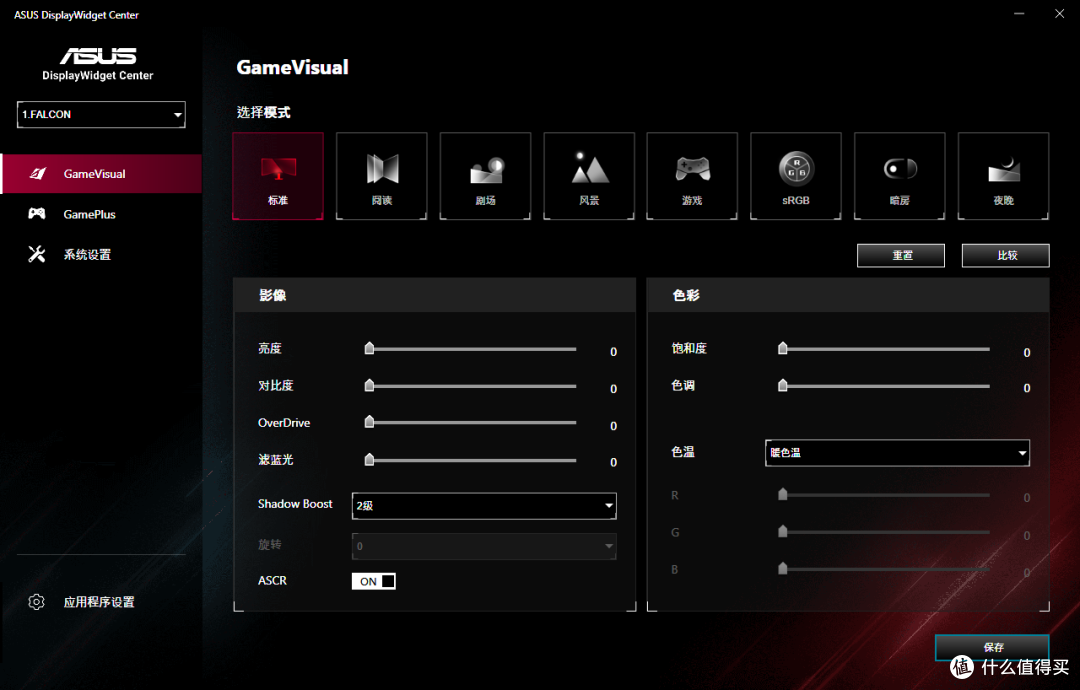Click the 对比度 contrast slider handle
This screenshot has height=690, width=1080.
[x=369, y=385]
